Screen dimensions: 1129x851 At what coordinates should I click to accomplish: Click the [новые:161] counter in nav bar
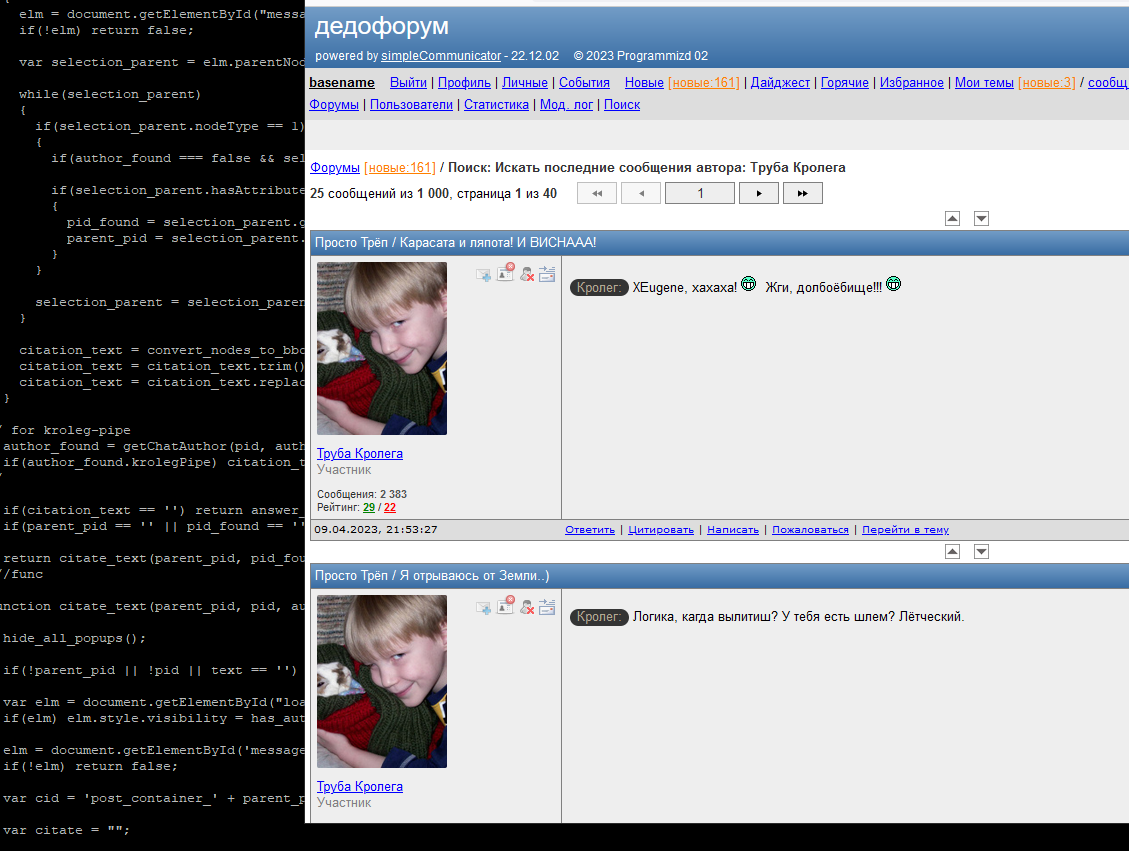(703, 83)
